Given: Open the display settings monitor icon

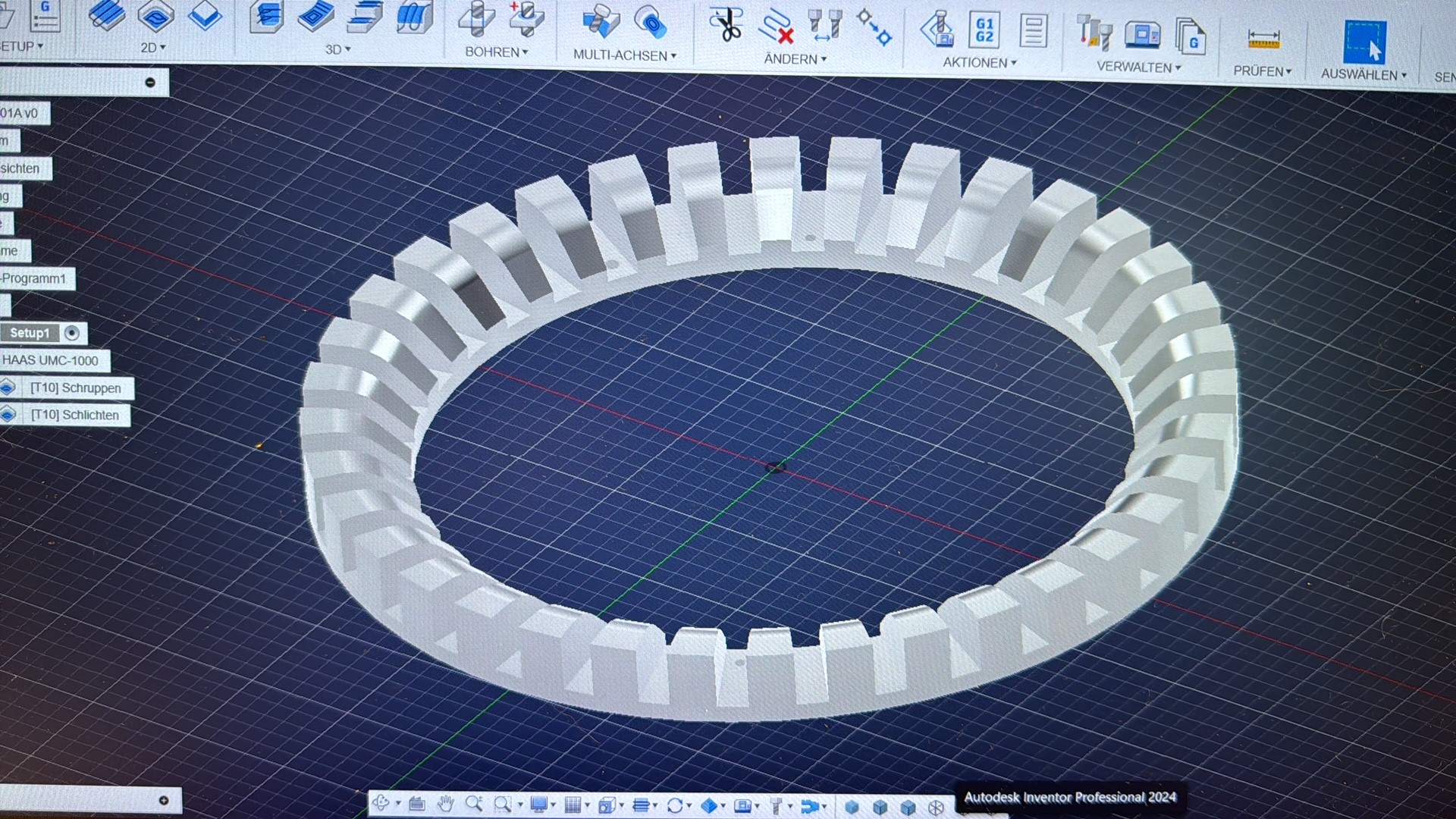Looking at the screenshot, I should 539,805.
